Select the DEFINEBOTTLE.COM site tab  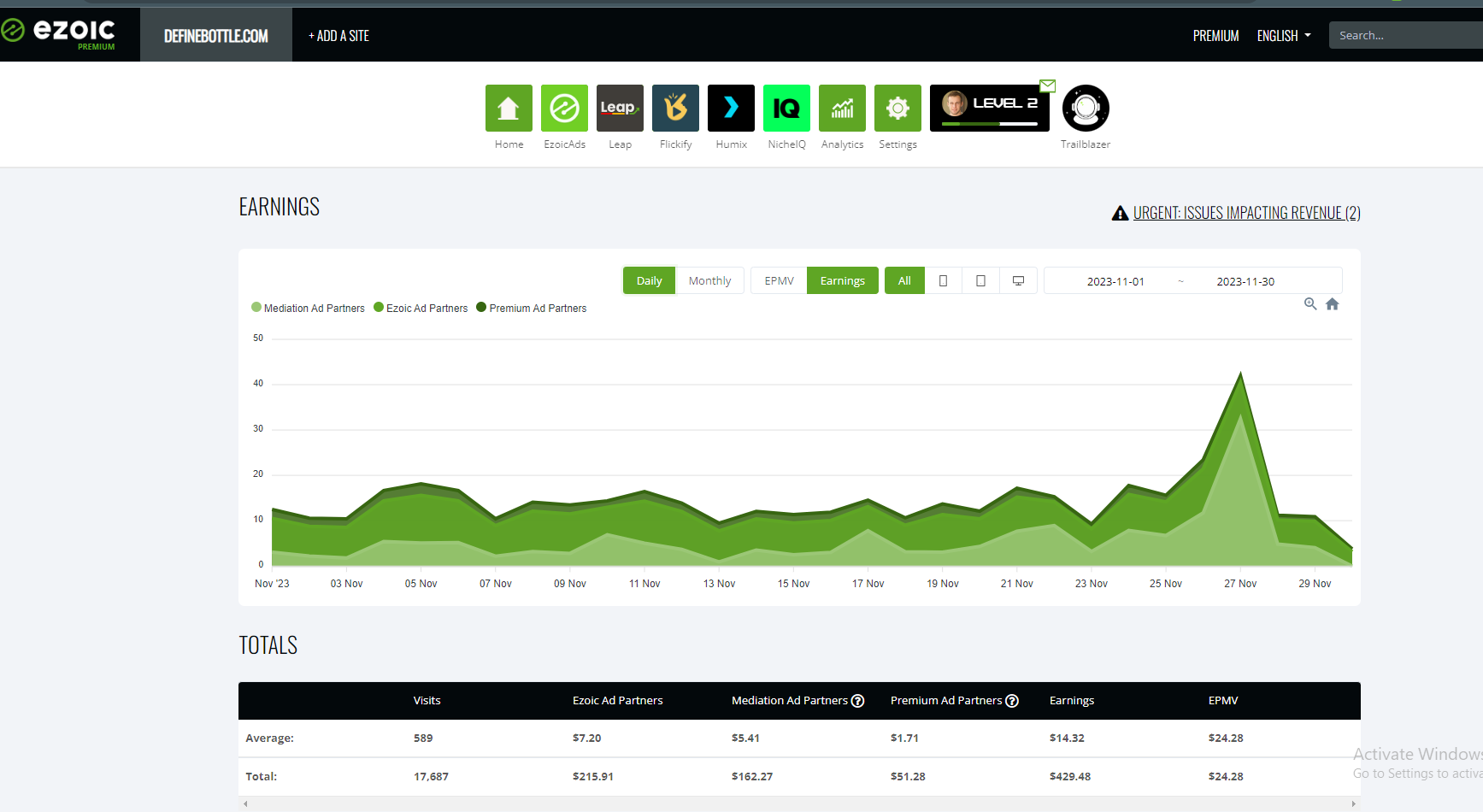[x=216, y=35]
